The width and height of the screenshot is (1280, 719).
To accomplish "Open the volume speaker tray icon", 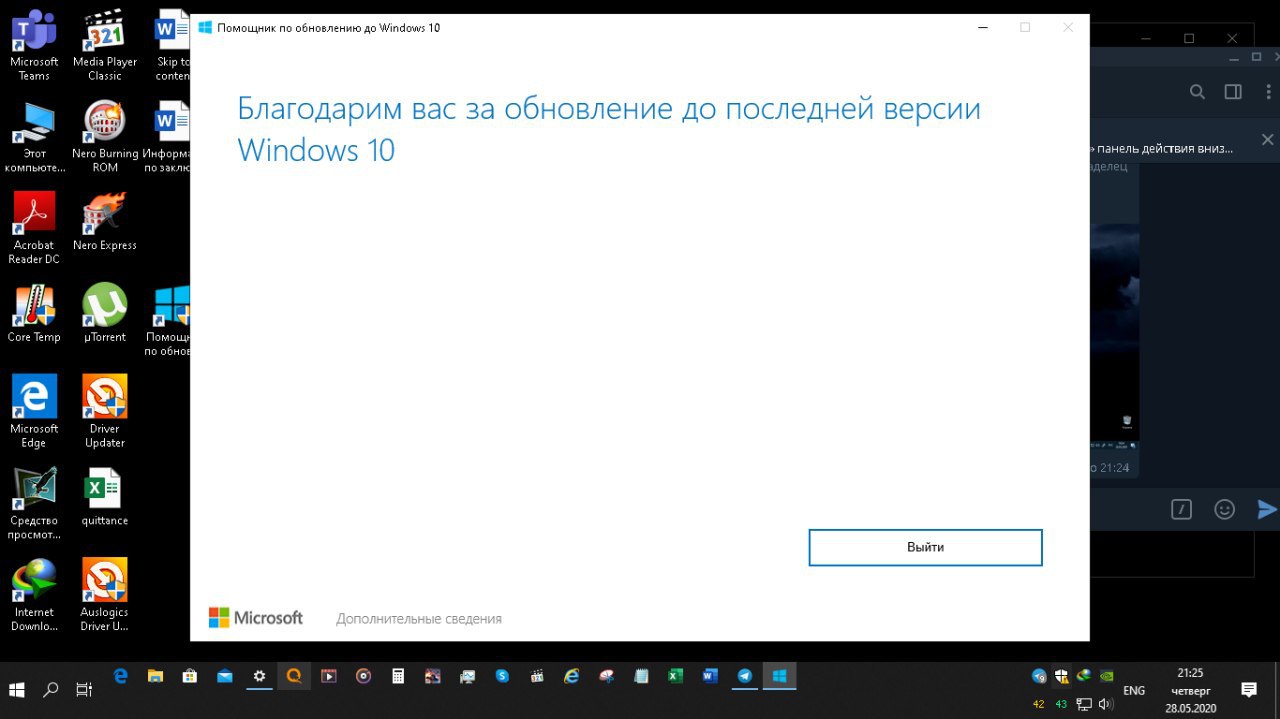I will tap(1105, 704).
